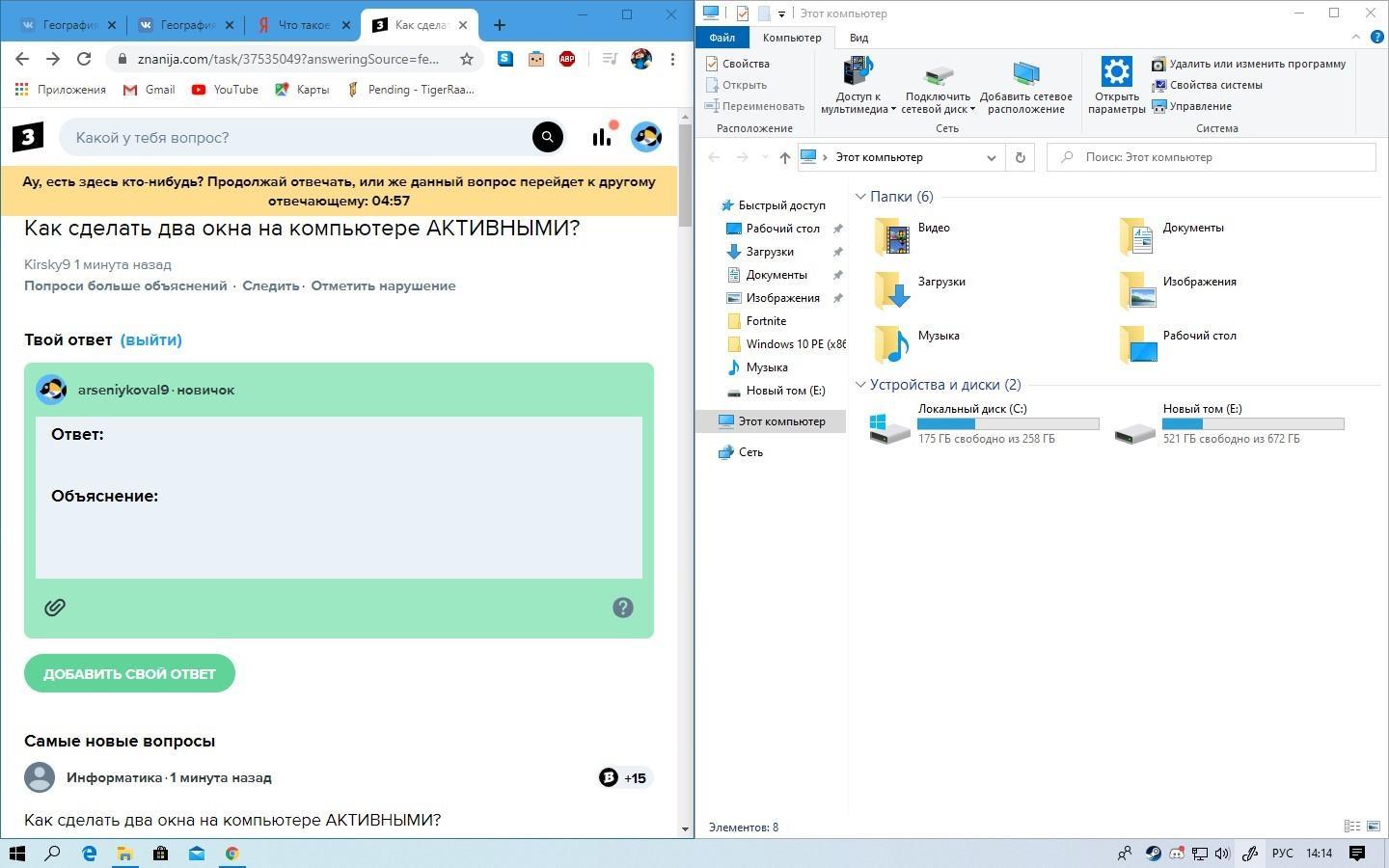
Task: Open the address bar history dropdown
Action: click(991, 157)
